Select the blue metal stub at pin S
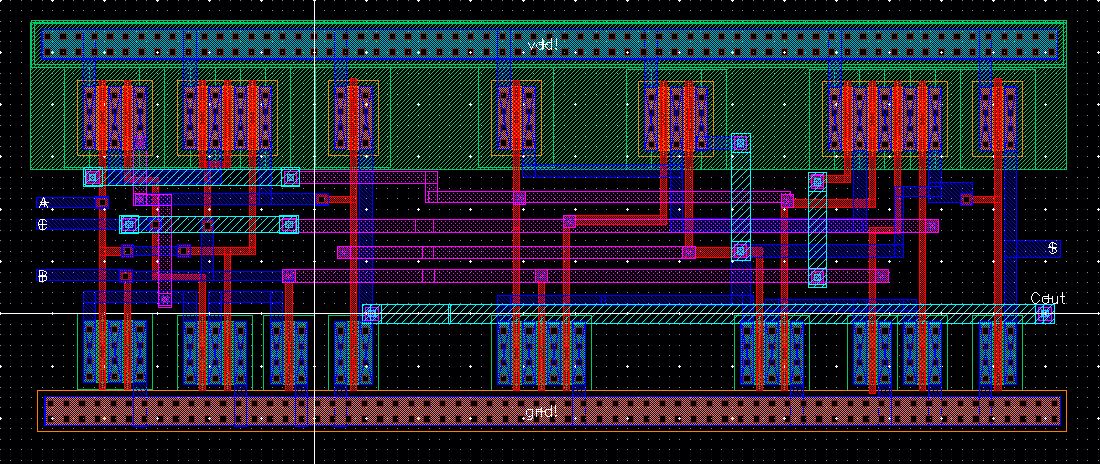 pos(1033,248)
